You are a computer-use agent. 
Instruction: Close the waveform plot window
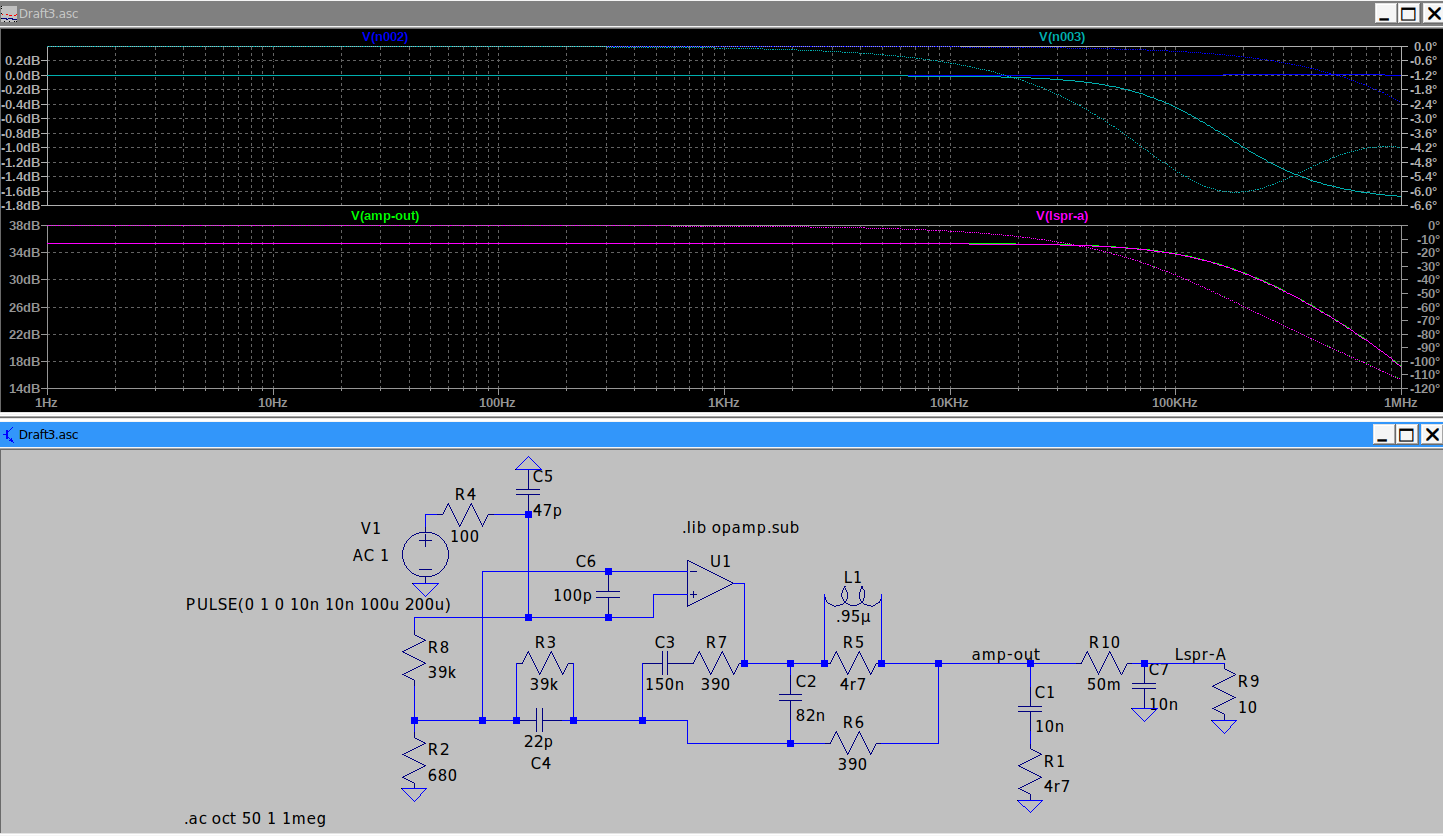(1431, 13)
